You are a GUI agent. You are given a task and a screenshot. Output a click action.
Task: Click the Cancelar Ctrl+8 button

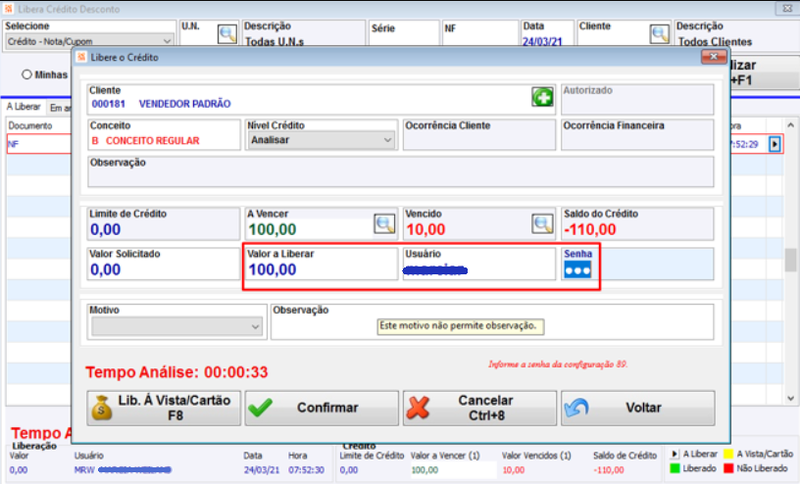coord(480,408)
